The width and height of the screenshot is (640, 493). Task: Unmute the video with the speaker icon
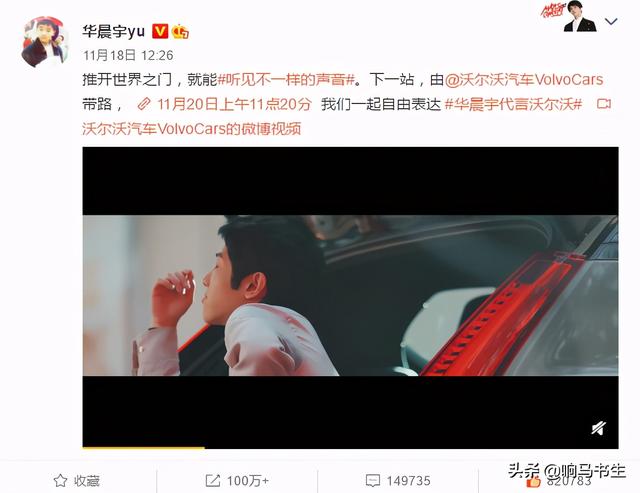[598, 428]
